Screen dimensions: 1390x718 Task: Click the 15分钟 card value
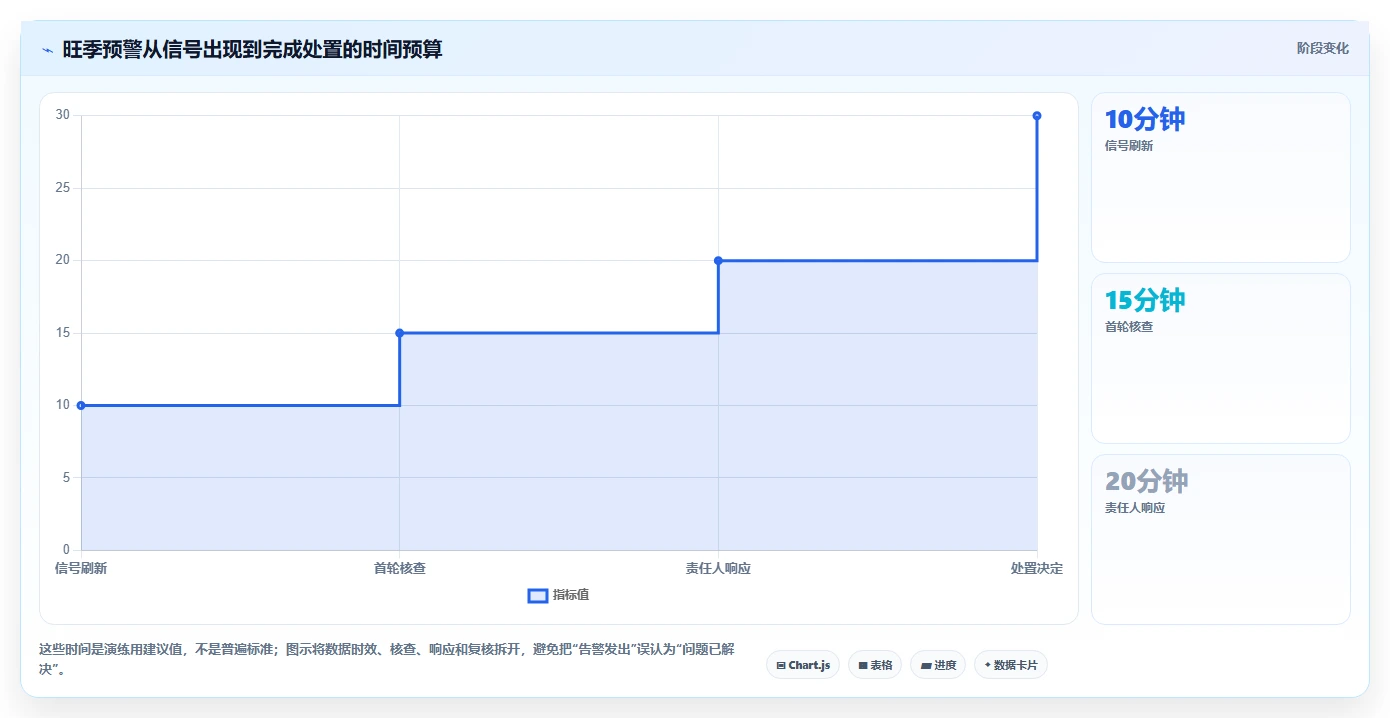(x=1145, y=300)
